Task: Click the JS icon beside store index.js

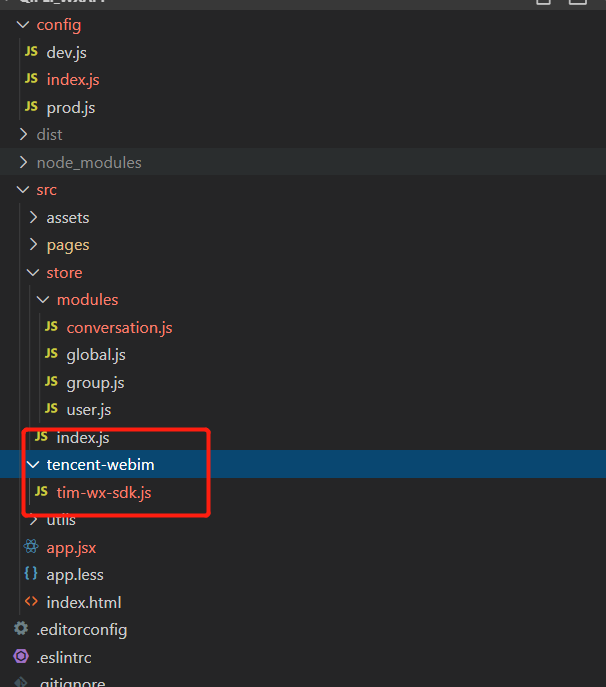Action: coord(41,436)
